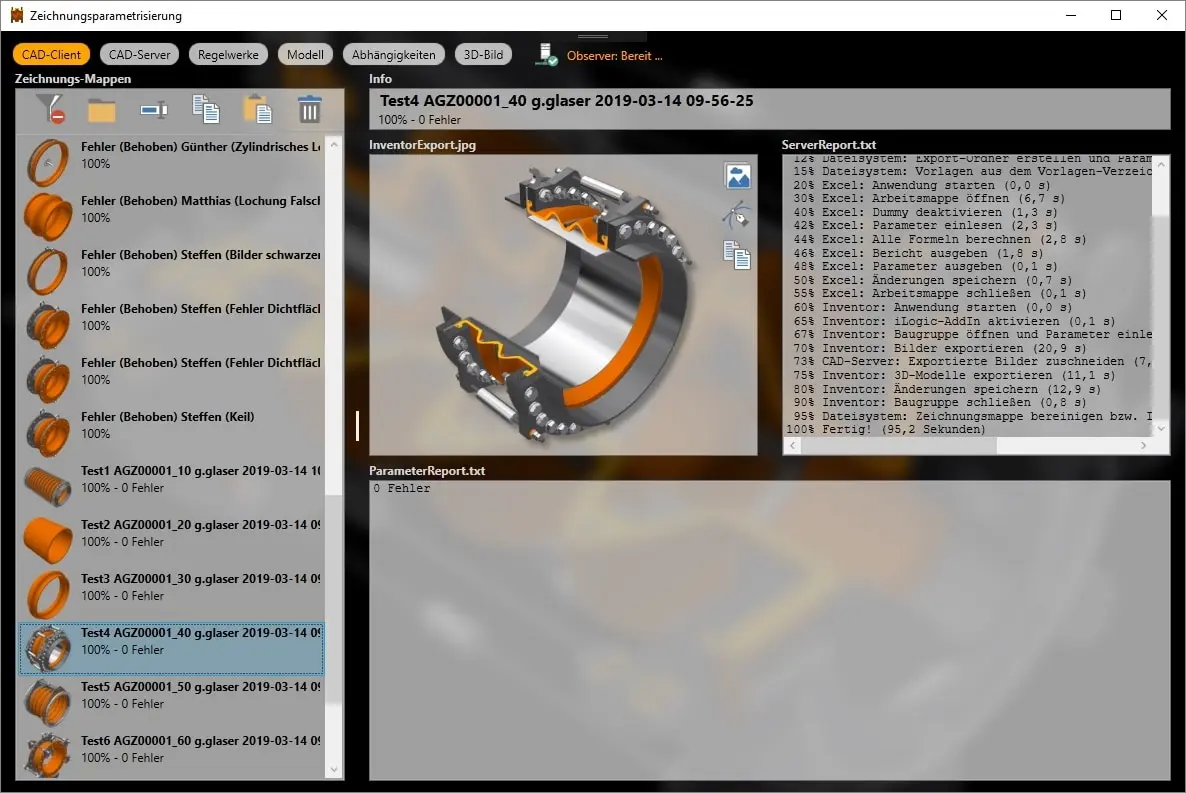Show the 3D-Bild view
The width and height of the screenshot is (1186, 793).
pos(484,55)
